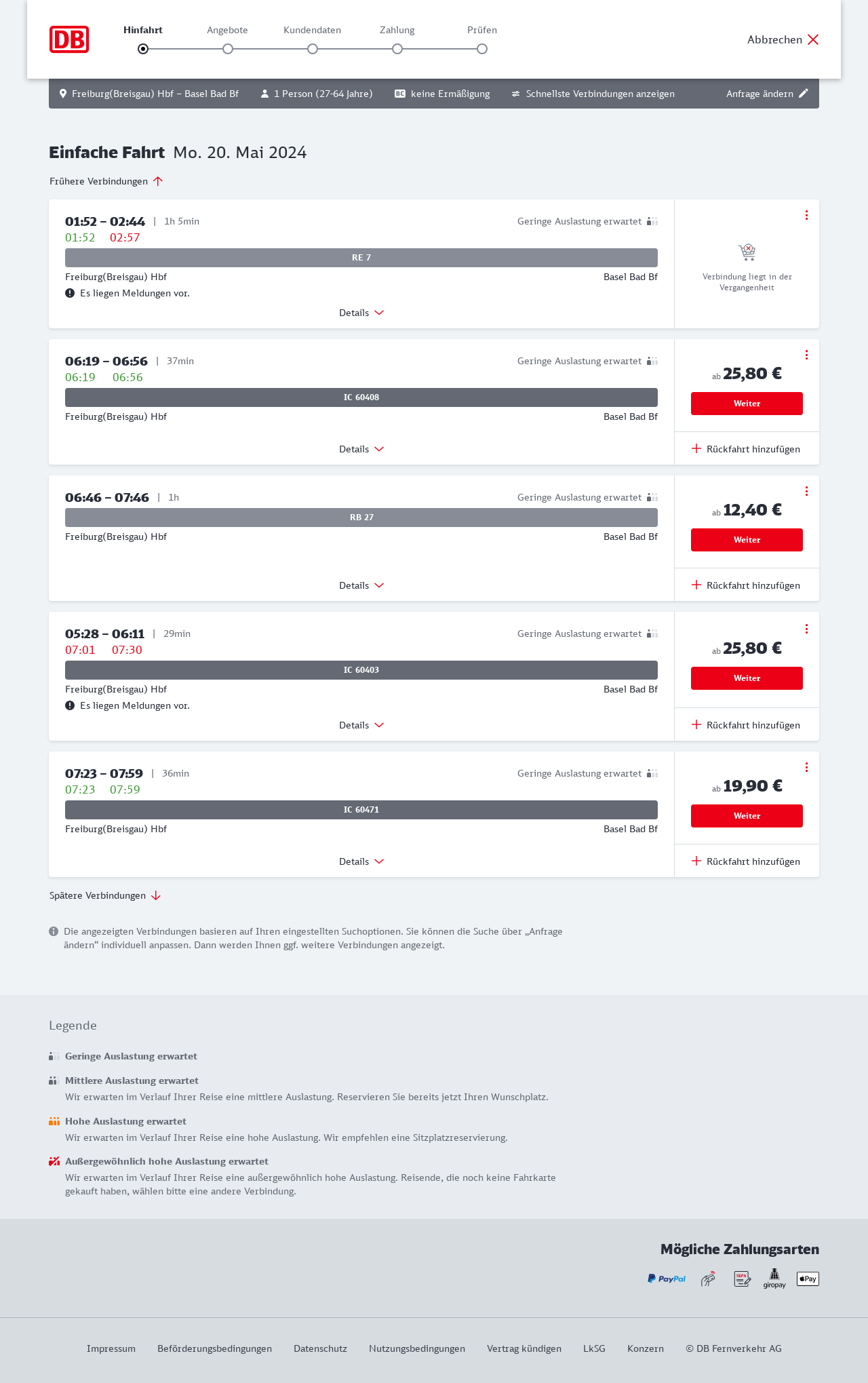This screenshot has width=868, height=1383.
Task: Expand Details for the IC 60471 connection
Action: [361, 861]
